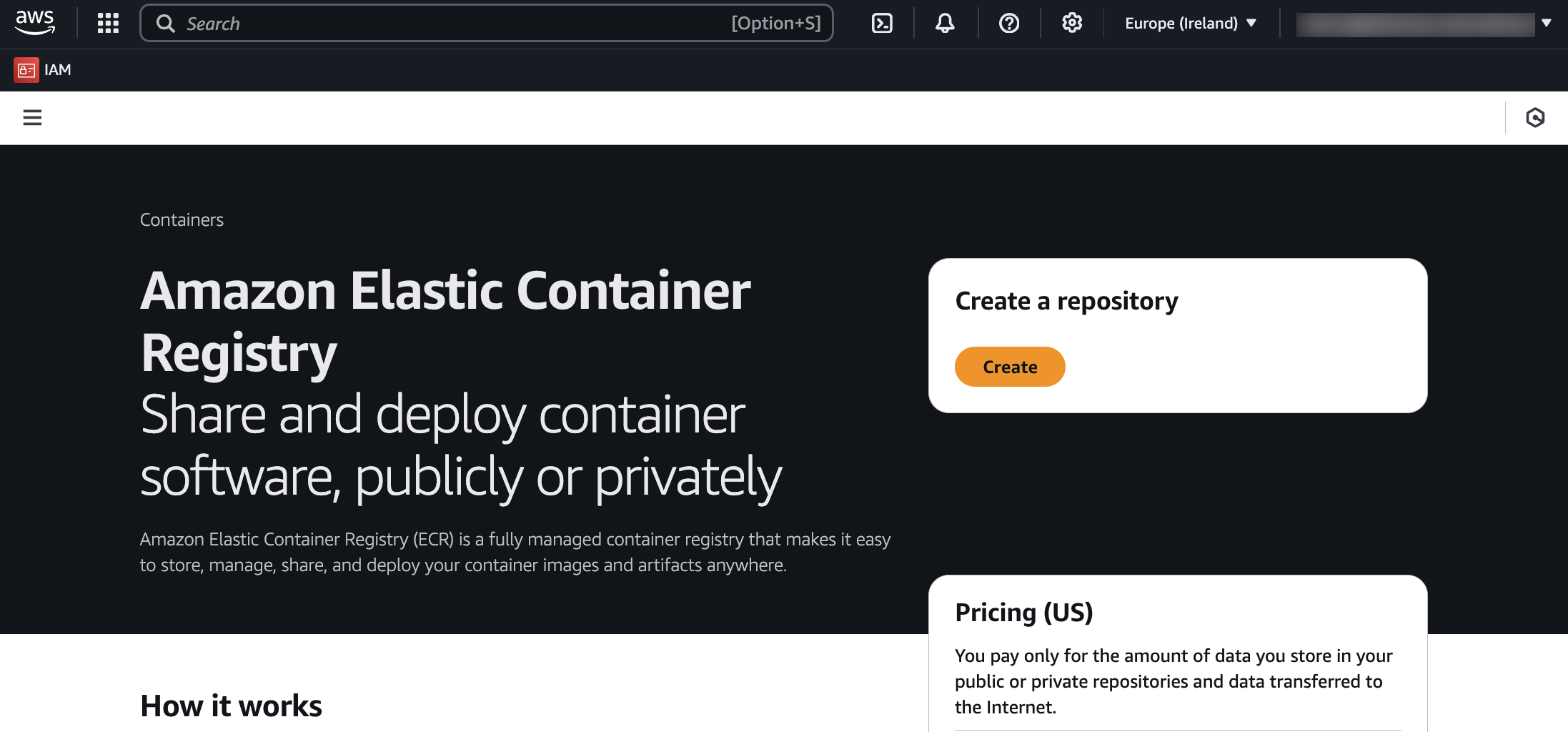Expand the Europe (Ireland) region selector
Viewport: 1568px width, 732px height.
[x=1191, y=24]
